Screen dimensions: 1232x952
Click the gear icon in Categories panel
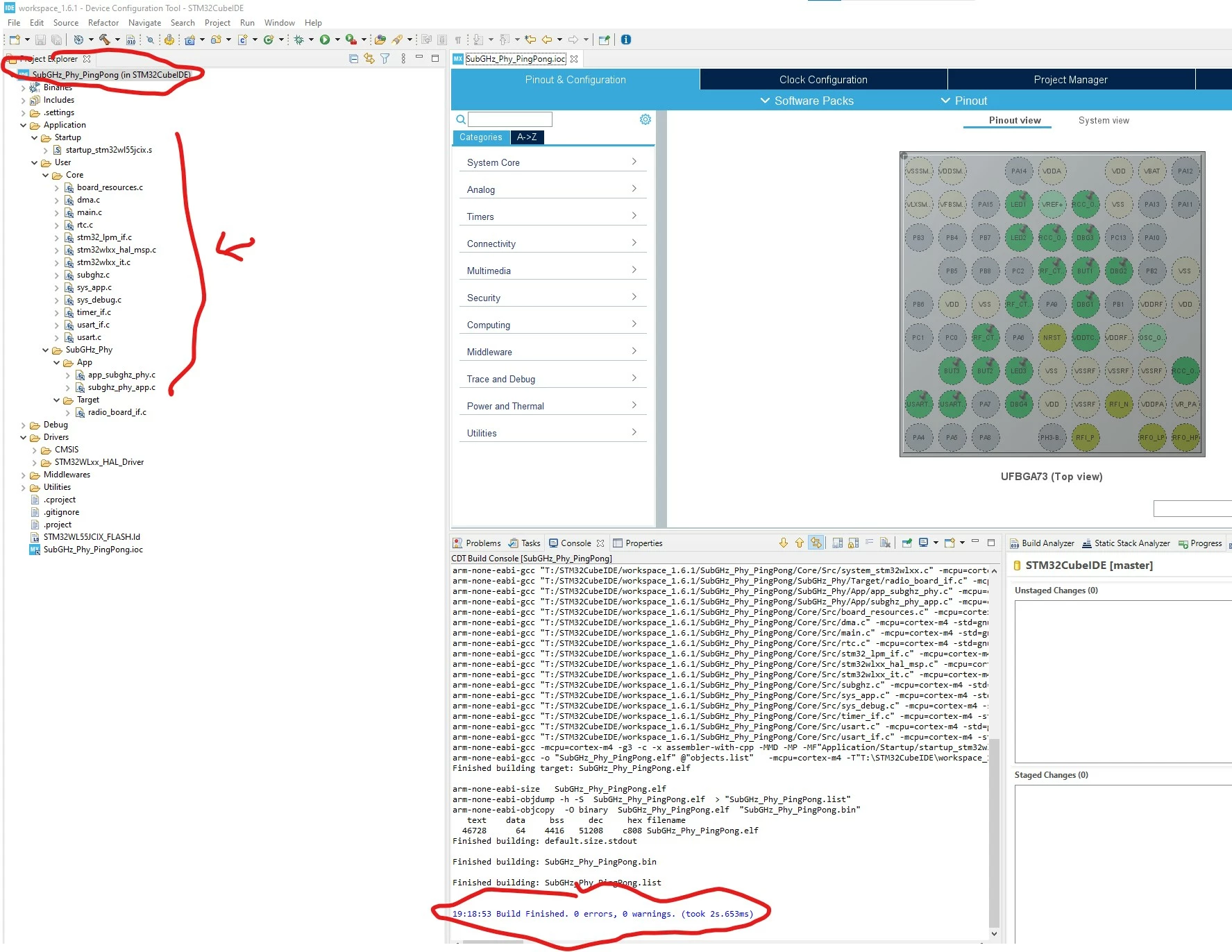[645, 119]
